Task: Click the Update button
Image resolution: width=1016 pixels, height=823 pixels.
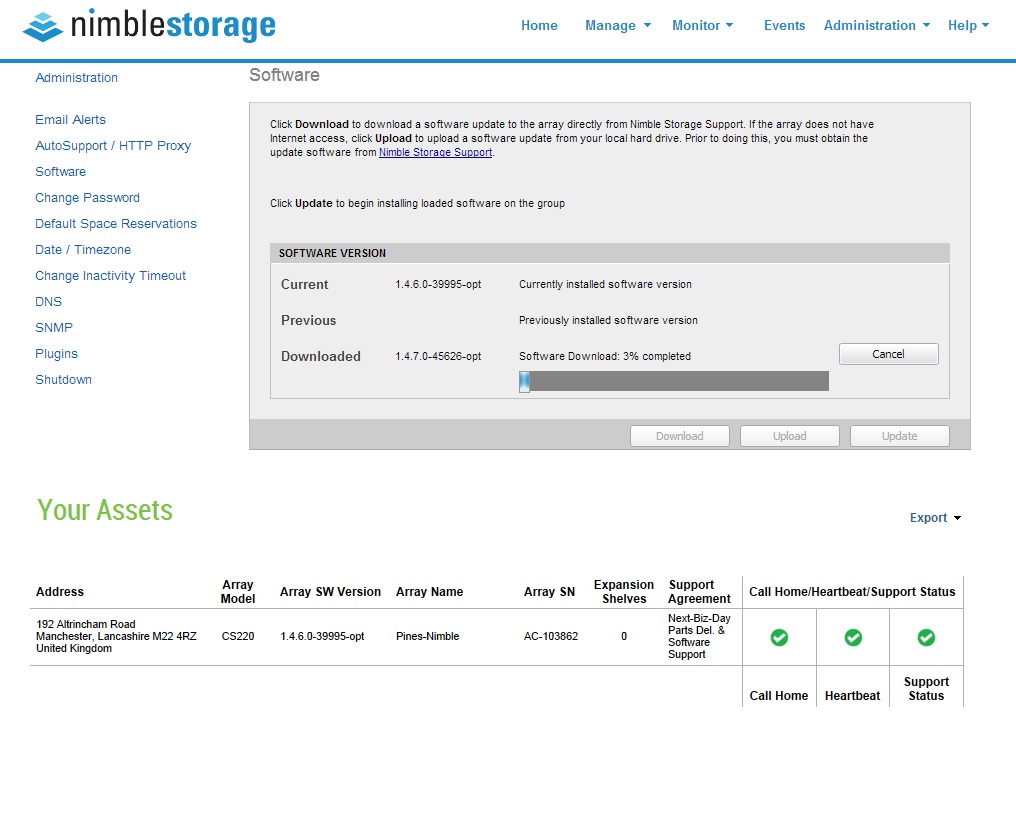Action: [x=899, y=436]
